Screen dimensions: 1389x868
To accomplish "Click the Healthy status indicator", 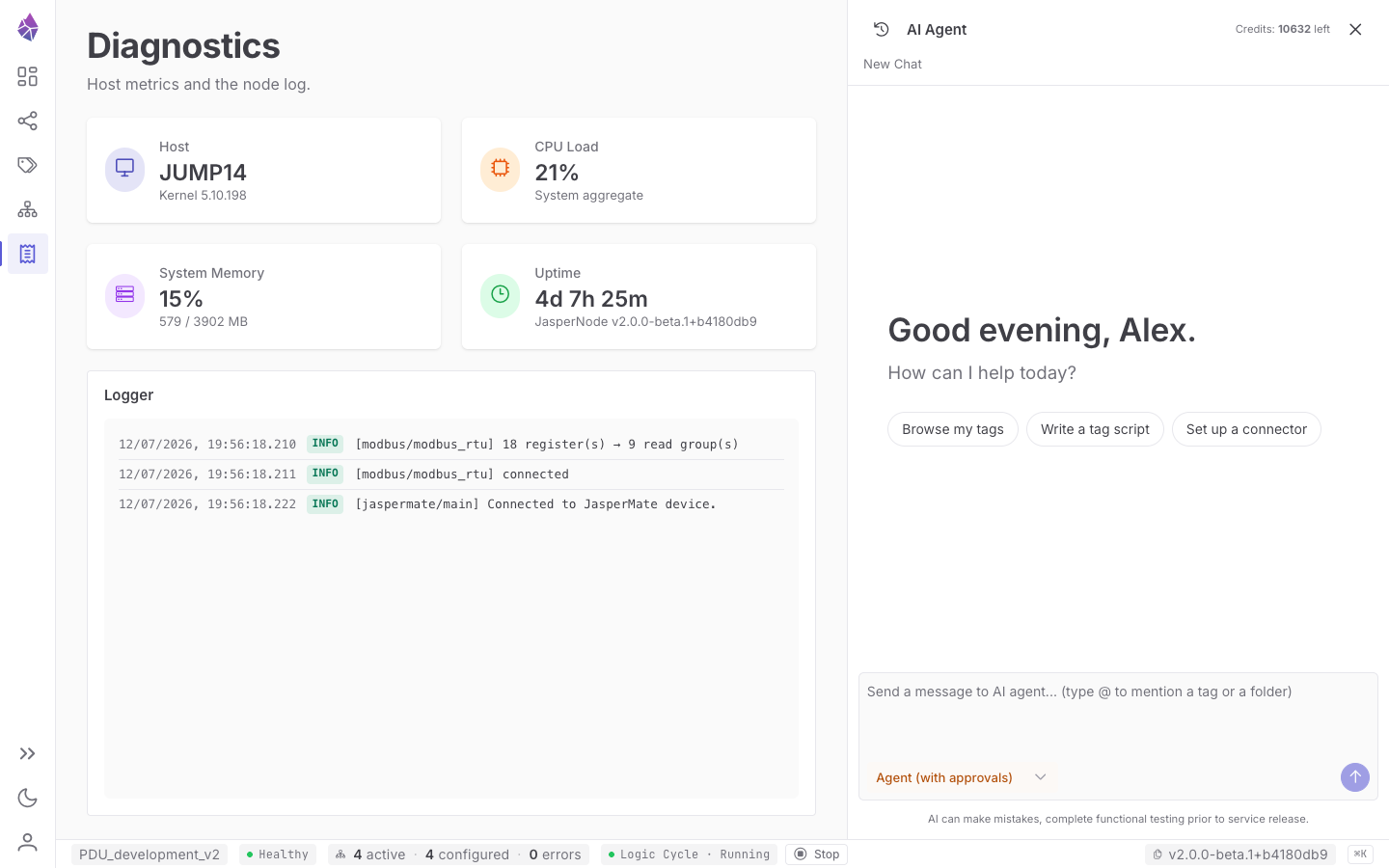I will (278, 854).
